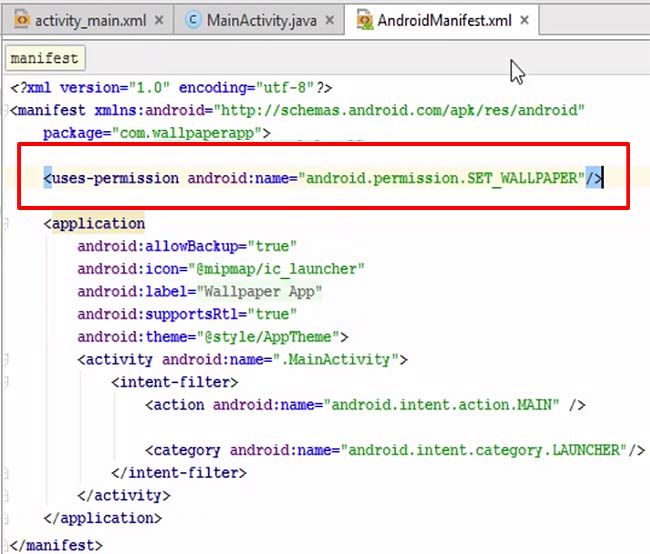
Task: Click the closing </manifest> tag
Action: (56, 544)
